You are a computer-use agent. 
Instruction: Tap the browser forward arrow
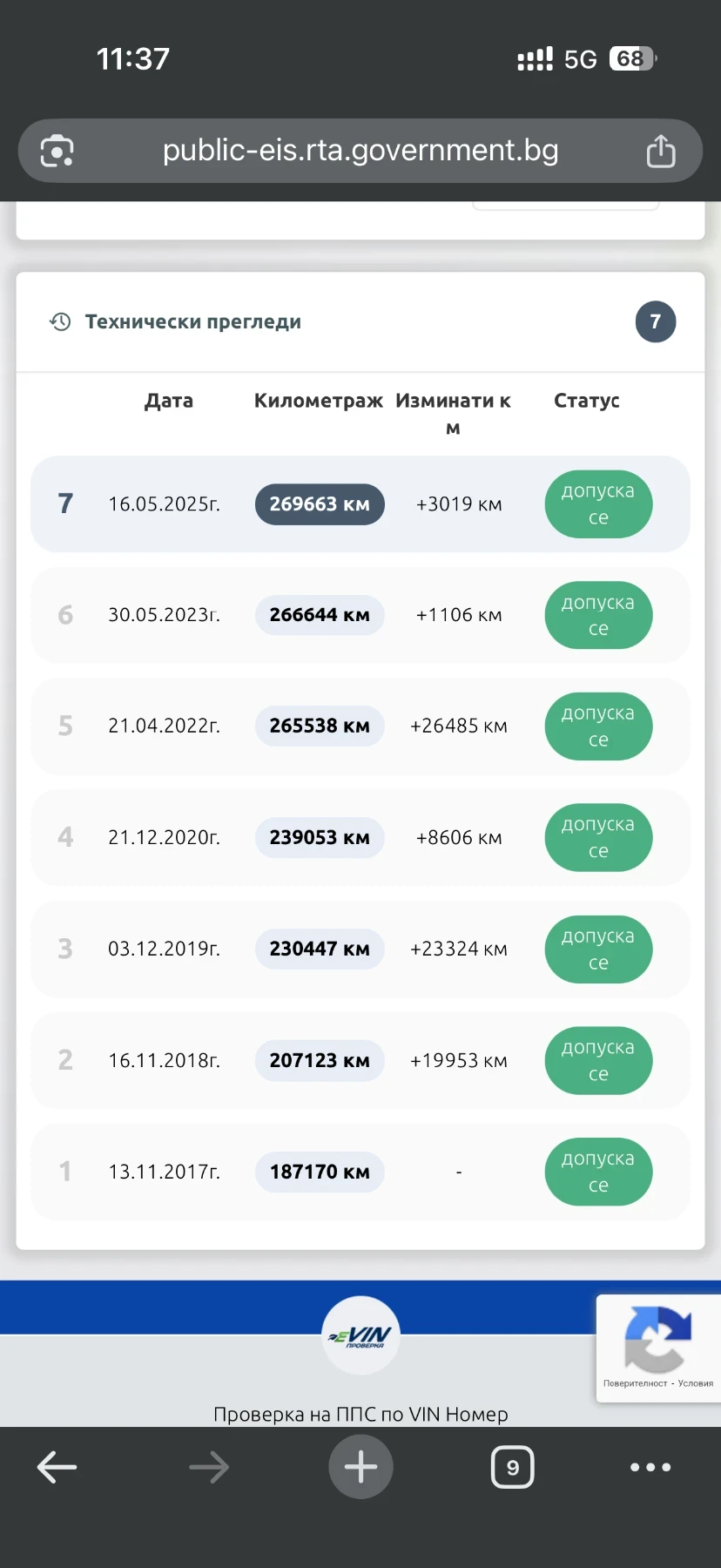click(209, 1467)
